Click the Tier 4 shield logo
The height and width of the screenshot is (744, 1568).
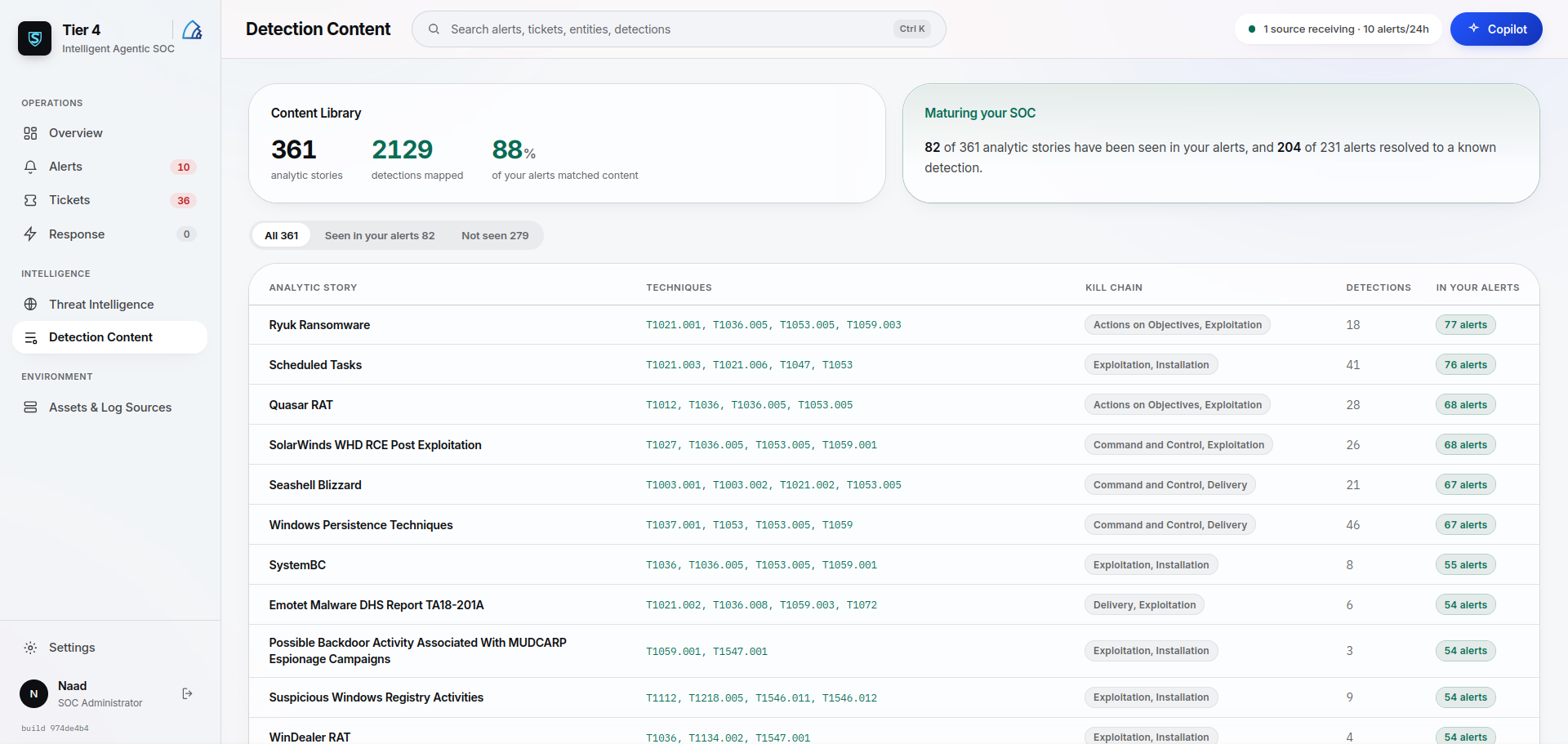pos(35,38)
